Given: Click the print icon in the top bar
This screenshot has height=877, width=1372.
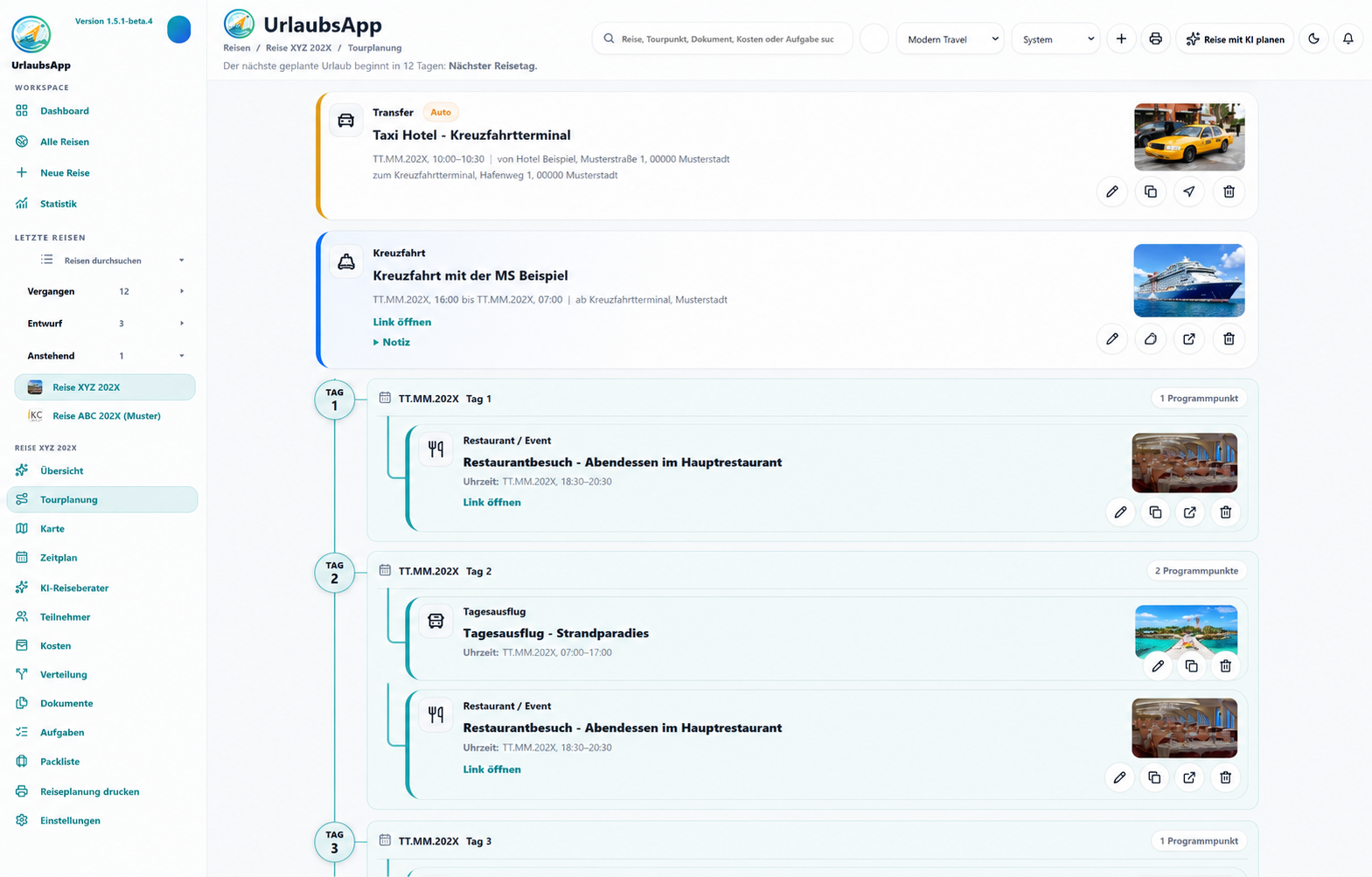Looking at the screenshot, I should tap(1155, 38).
